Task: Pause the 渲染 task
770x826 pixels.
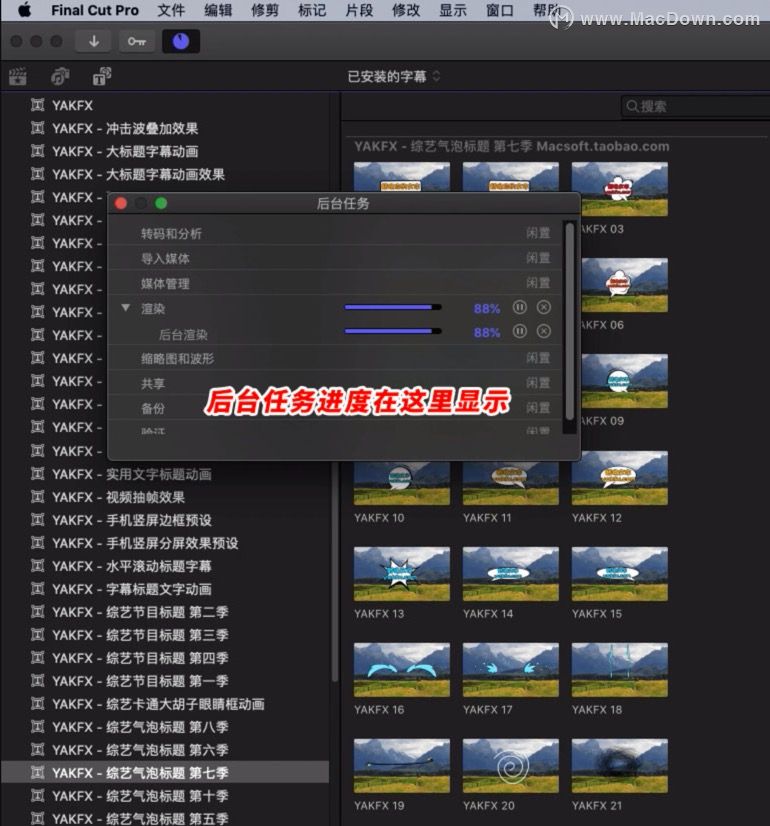Action: coord(519,307)
